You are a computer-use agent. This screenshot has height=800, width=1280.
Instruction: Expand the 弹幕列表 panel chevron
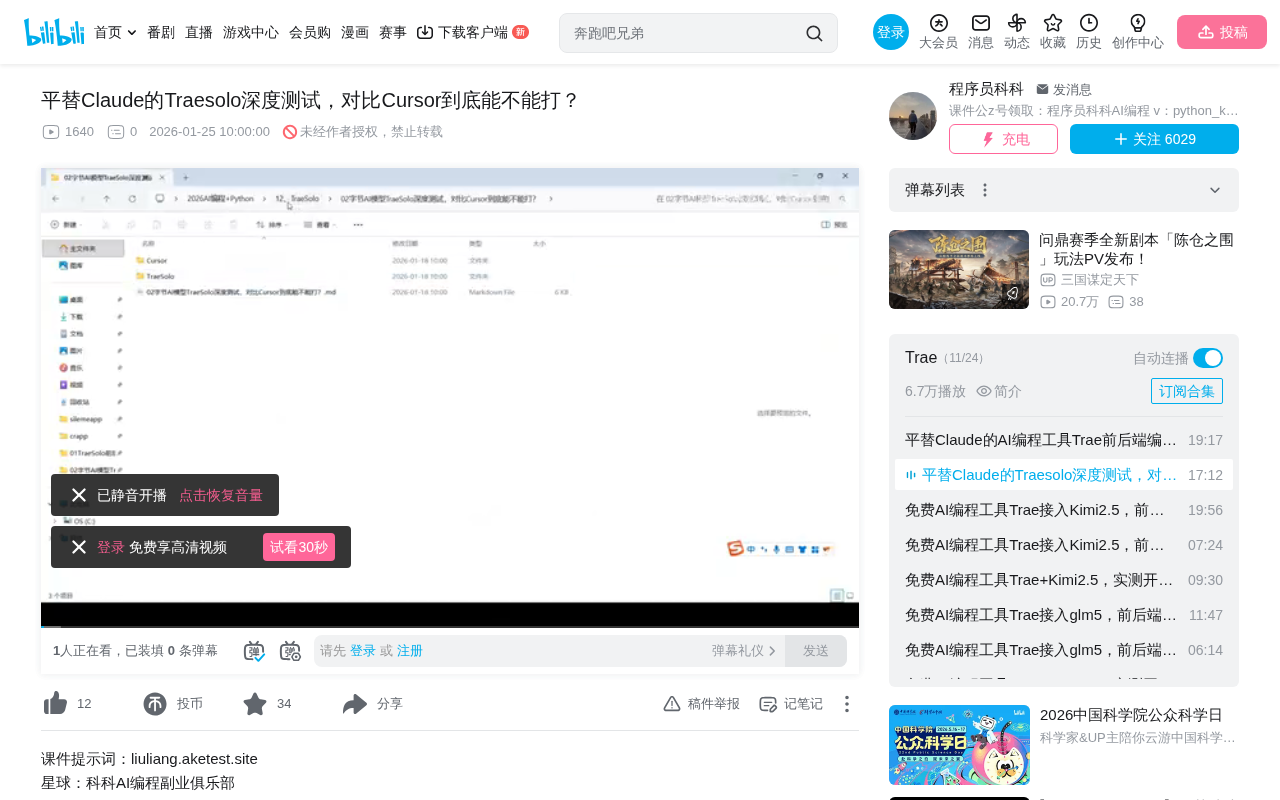(1215, 190)
